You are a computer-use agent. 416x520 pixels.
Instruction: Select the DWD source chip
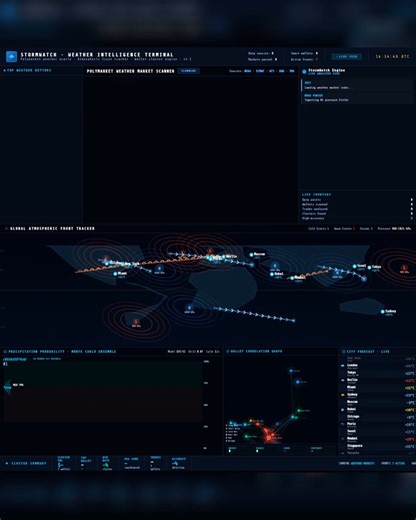pos(282,71)
